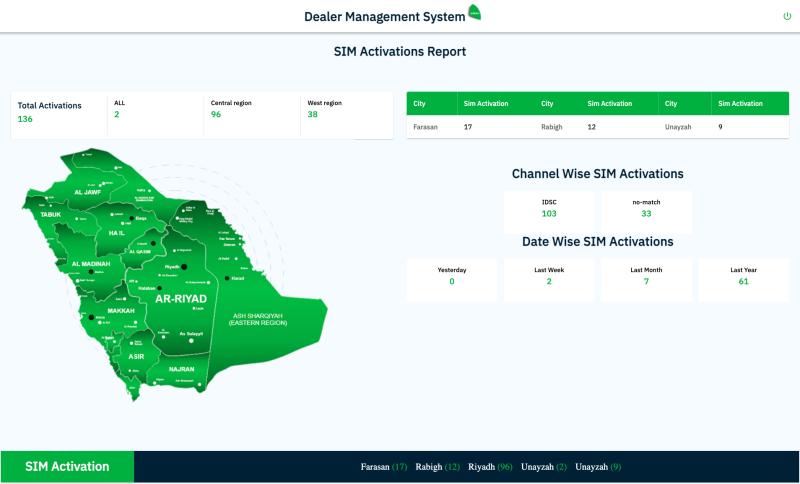Click the IDSC channel card

coord(548,208)
